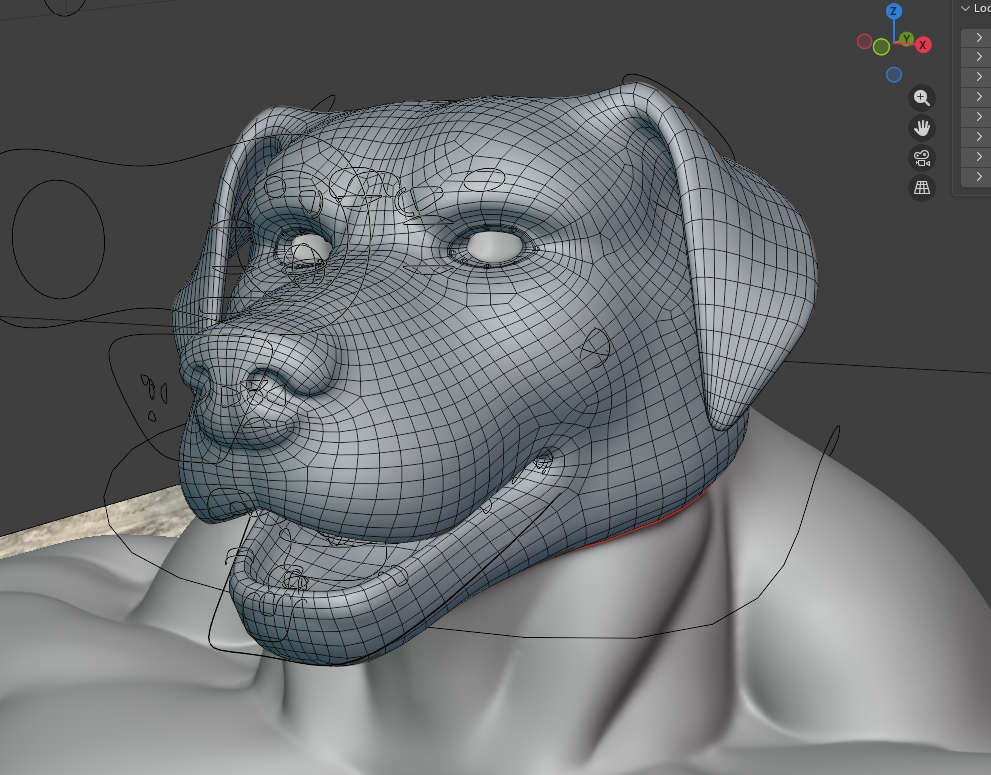Expand the first collapsed sub-panel row
This screenshot has width=991, height=775.
coord(978,37)
